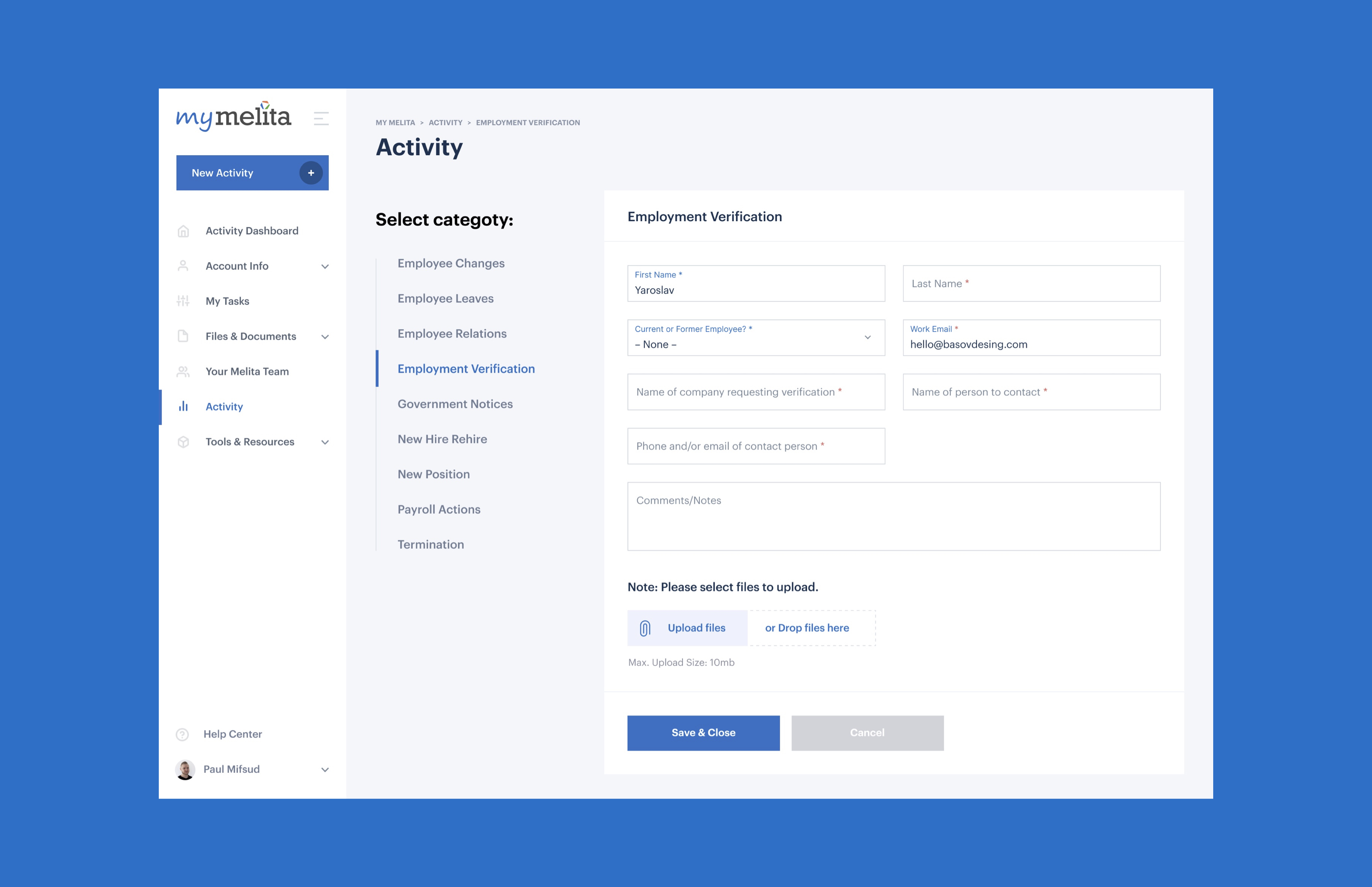Image resolution: width=1372 pixels, height=887 pixels.
Task: Click ACTIVITY in the breadcrumb
Action: coord(445,123)
